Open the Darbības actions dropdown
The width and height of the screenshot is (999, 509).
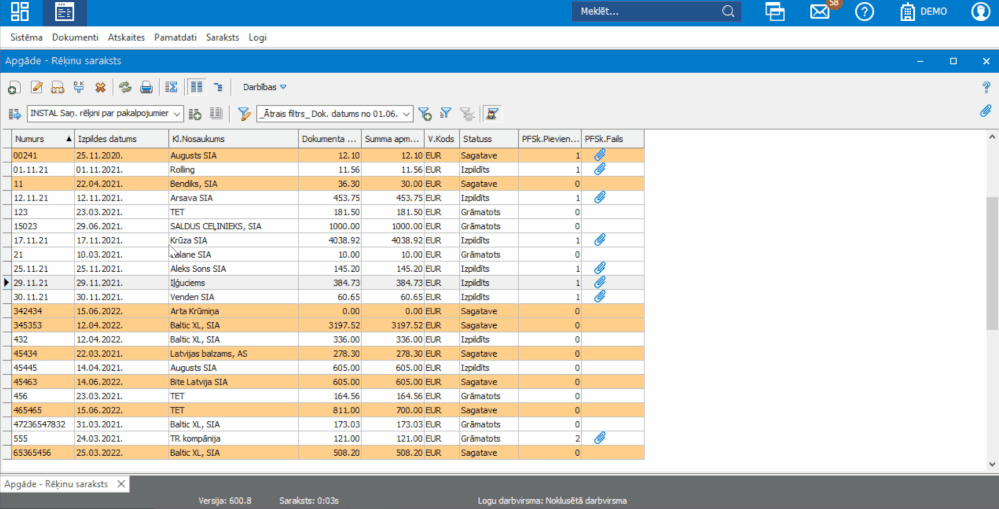(264, 87)
